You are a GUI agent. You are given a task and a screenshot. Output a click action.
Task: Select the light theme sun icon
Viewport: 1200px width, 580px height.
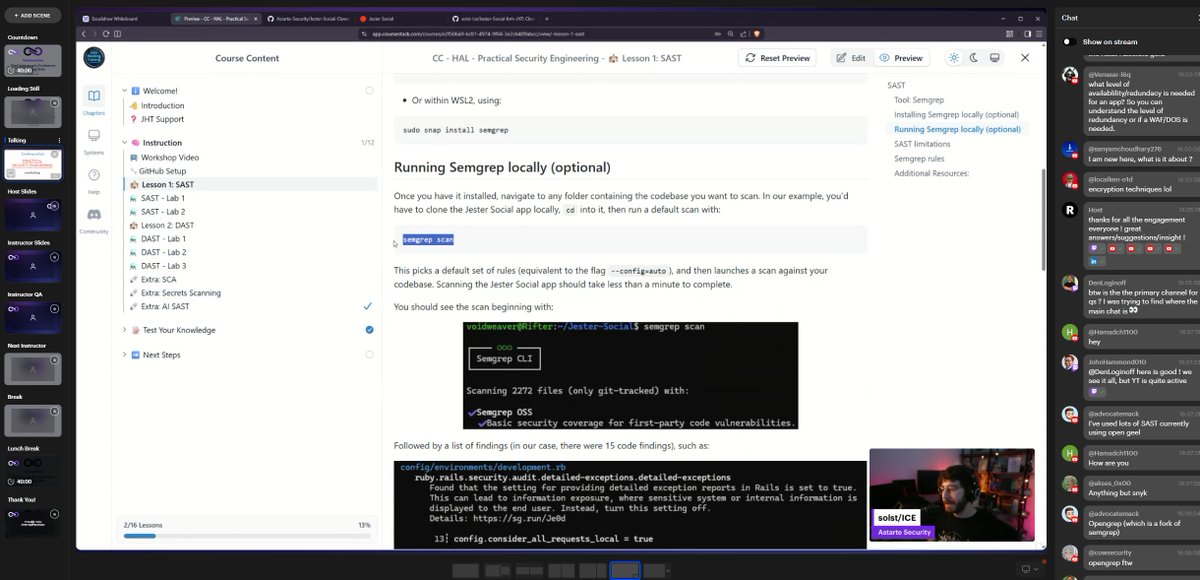tap(954, 58)
